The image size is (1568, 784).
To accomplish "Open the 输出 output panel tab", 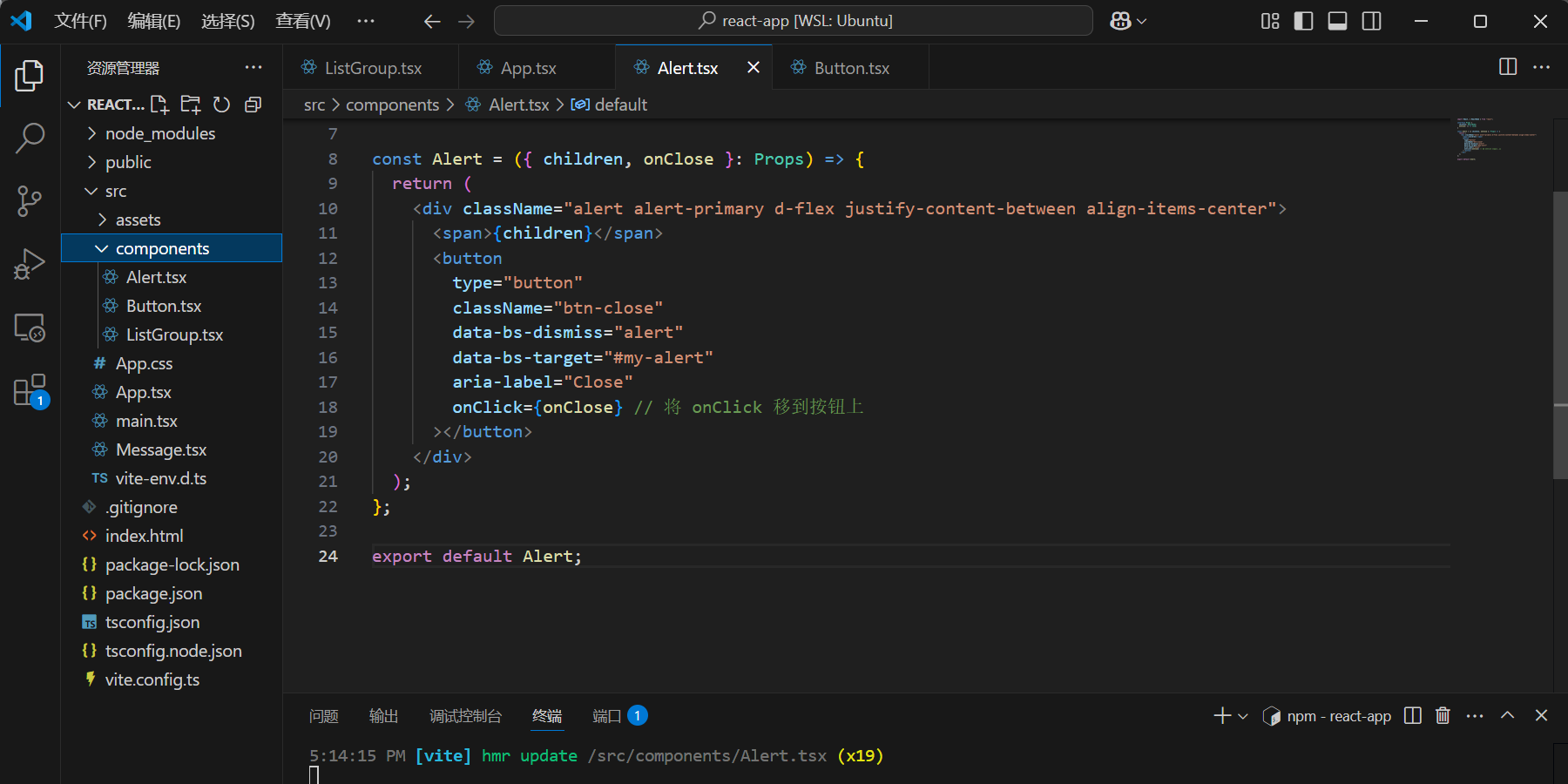I will 383,716.
